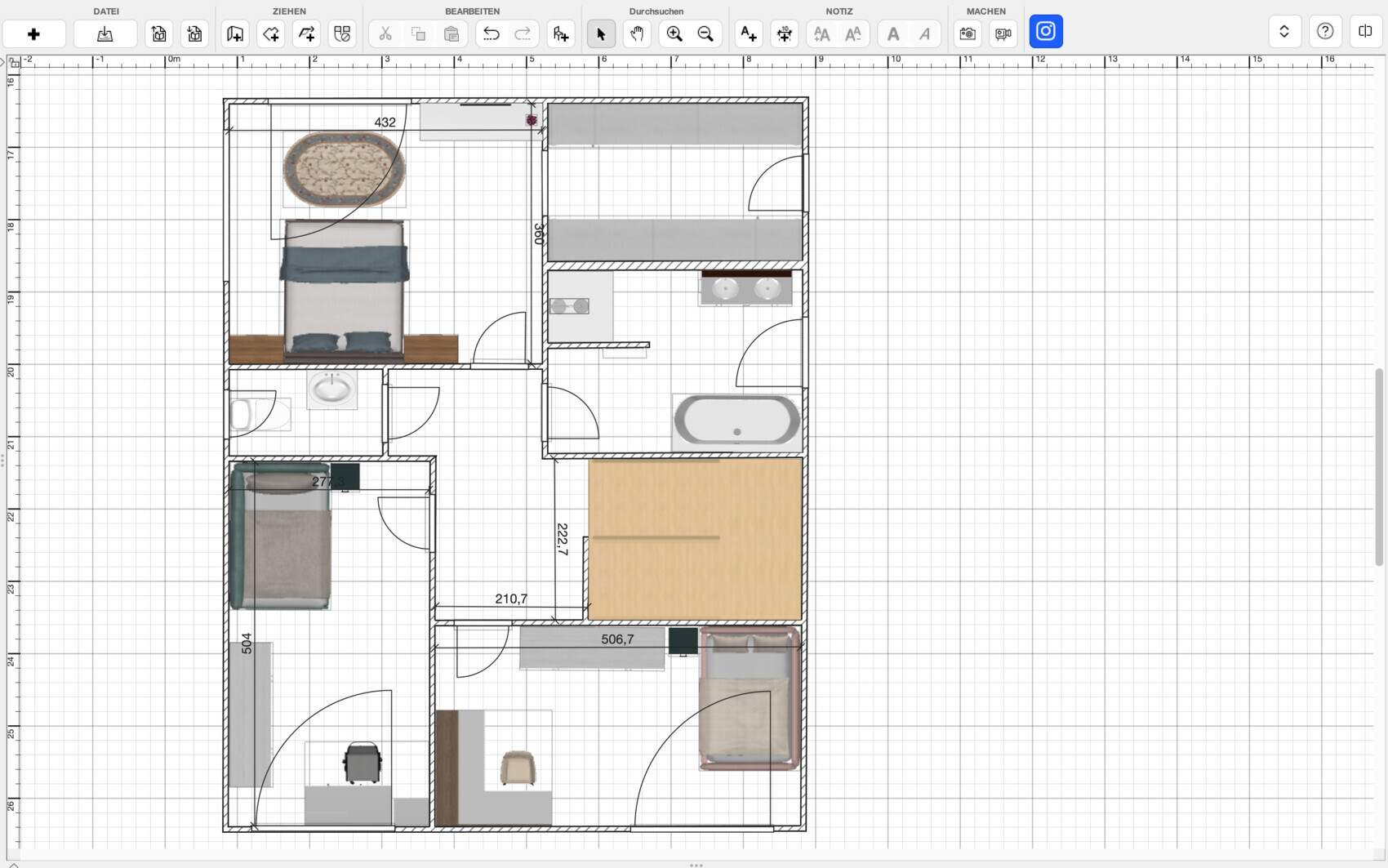The width and height of the screenshot is (1388, 868).
Task: Open the create video tool
Action: [x=1003, y=33]
